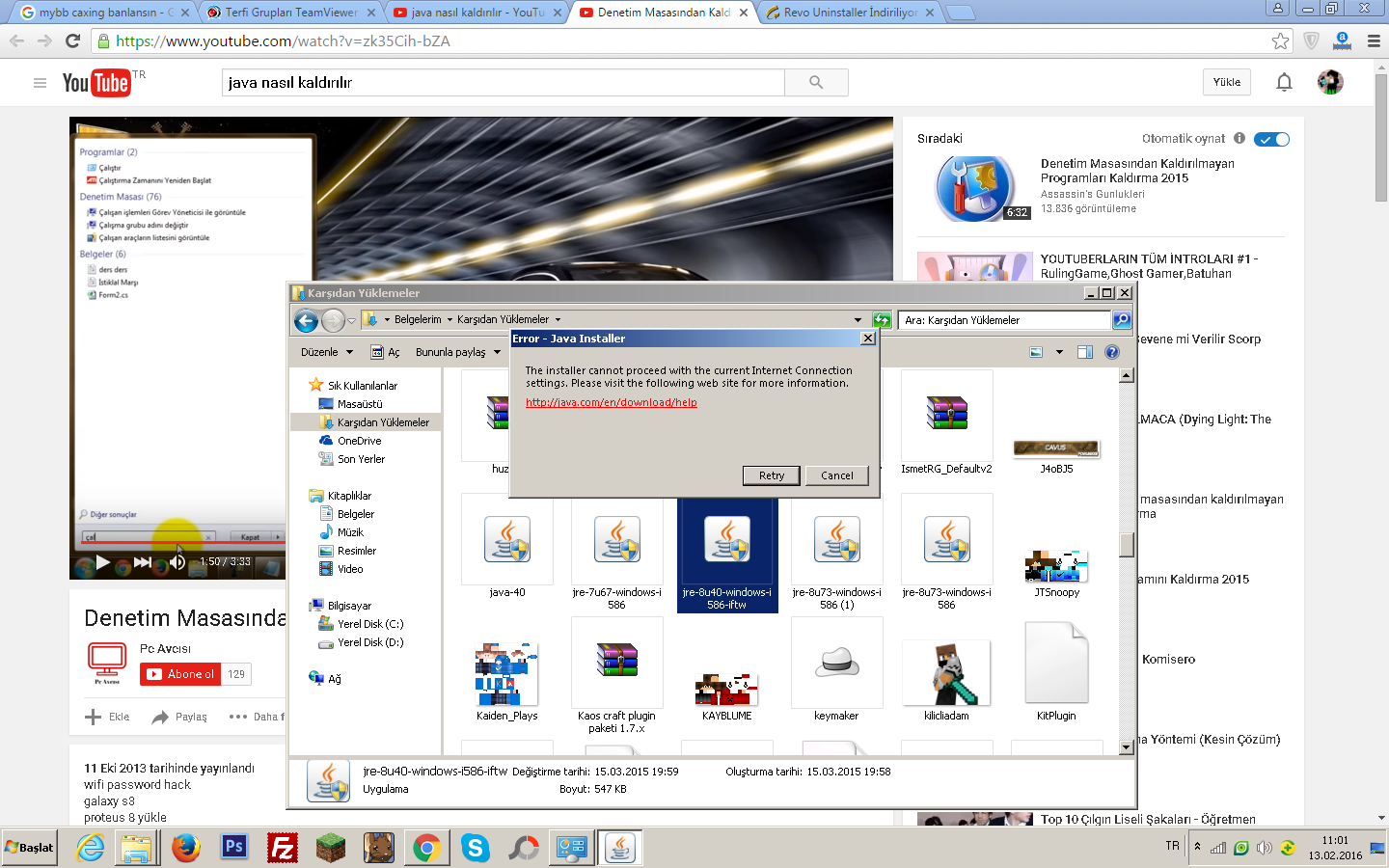Click the Aç button in Explorer toolbar
Image resolution: width=1389 pixels, height=868 pixels.
pyautogui.click(x=385, y=352)
